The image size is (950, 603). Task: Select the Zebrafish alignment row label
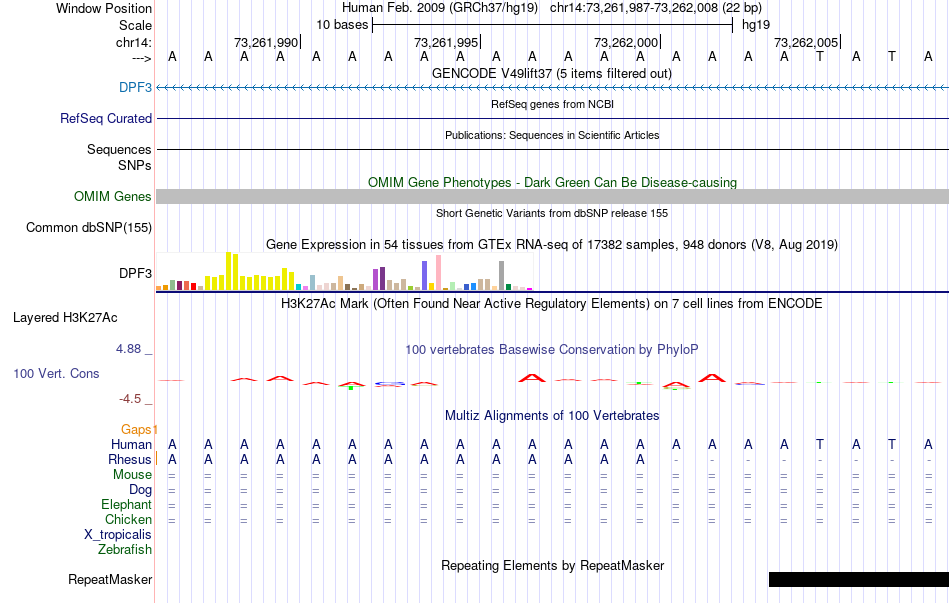[x=125, y=550]
